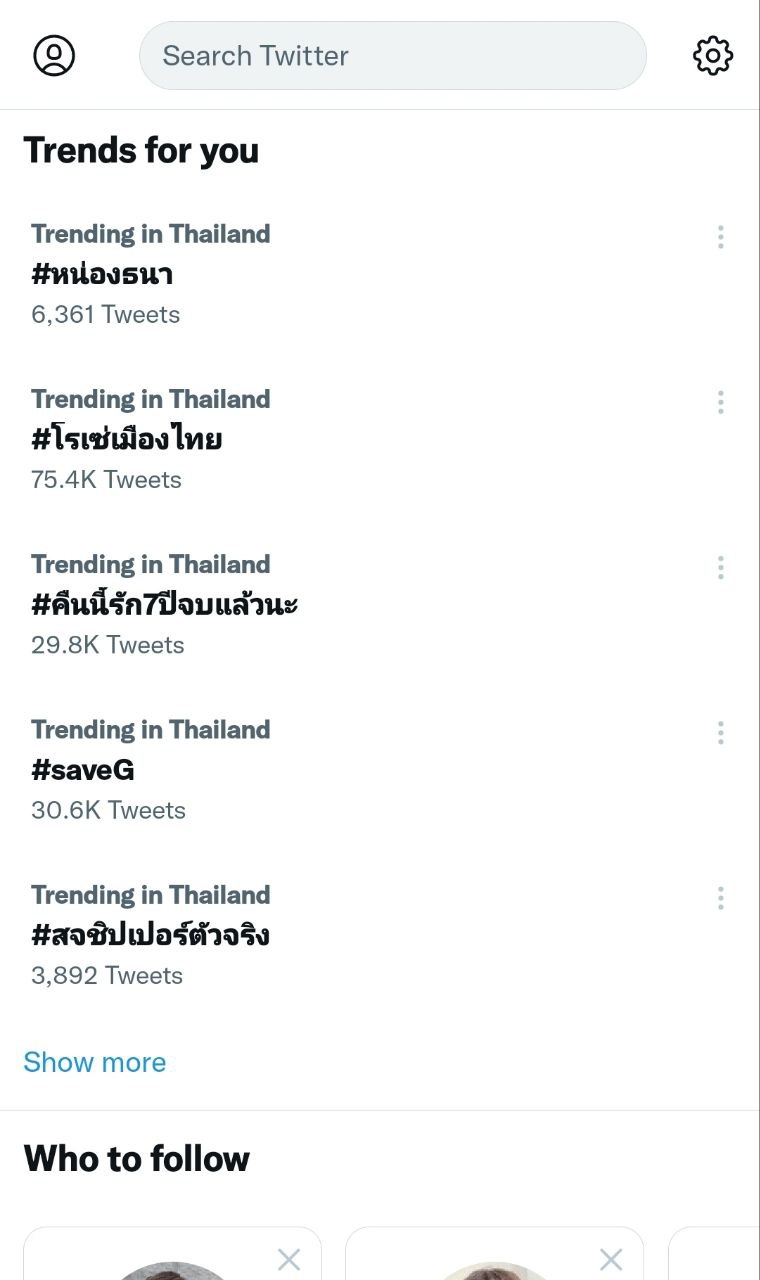Screen dimensions: 760x1280
Task: Click the second suggested user's avatar
Action: pos(494,1271)
